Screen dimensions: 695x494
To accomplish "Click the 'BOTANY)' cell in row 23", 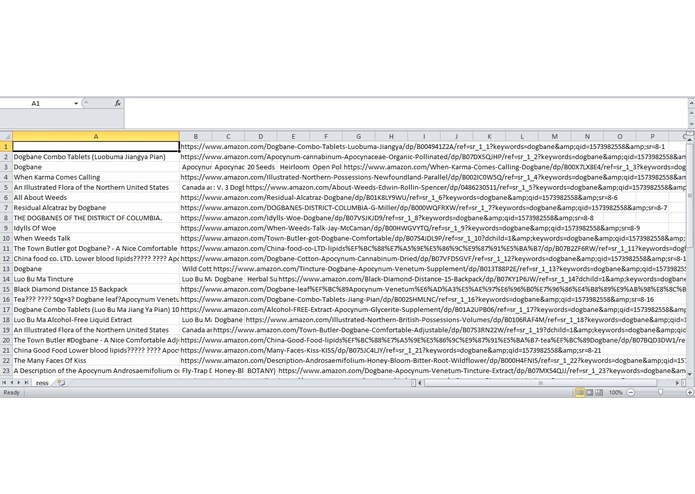I will coord(261,371).
